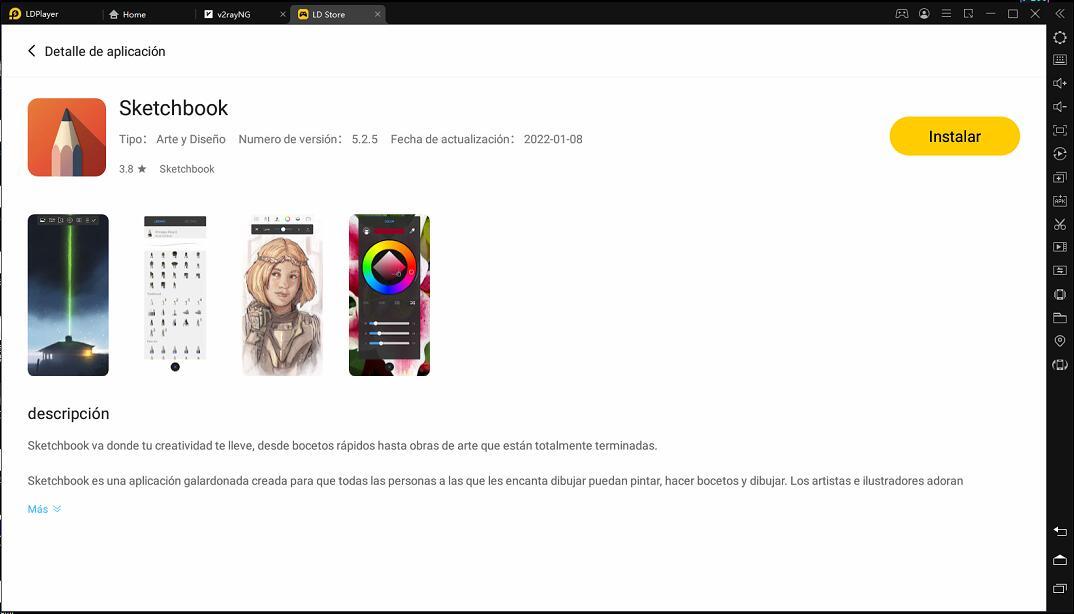Collapse the sidebar with double chevron
Screen dimensions: 1074x614
point(1060,14)
